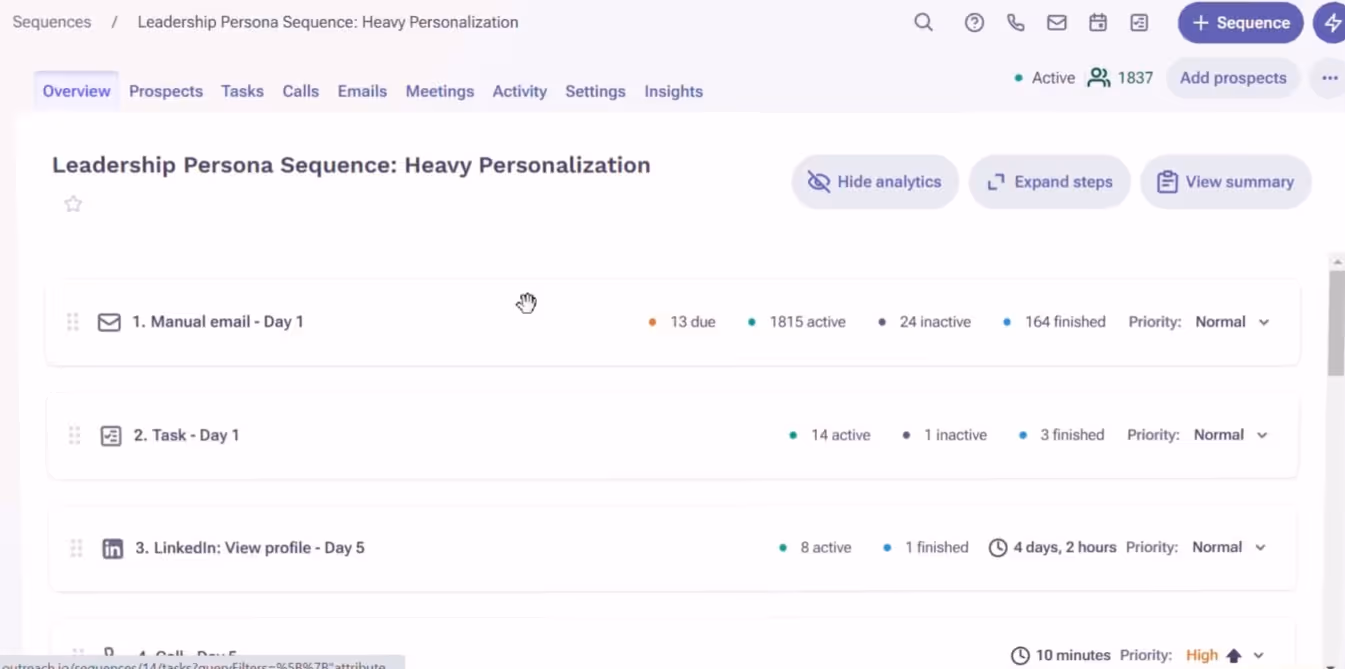Click the phone call icon in the header

tap(1015, 22)
